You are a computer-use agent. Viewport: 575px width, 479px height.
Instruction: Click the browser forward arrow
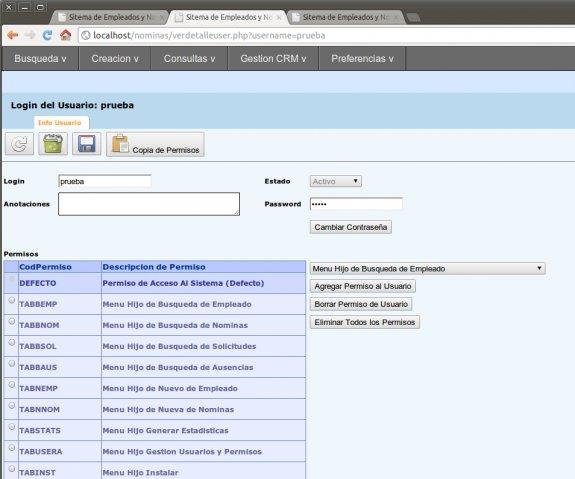tap(30, 35)
